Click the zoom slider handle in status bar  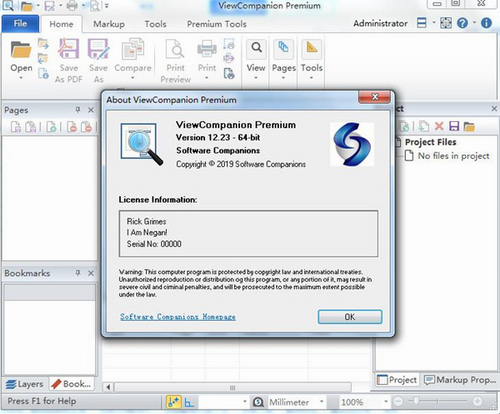tap(416, 401)
